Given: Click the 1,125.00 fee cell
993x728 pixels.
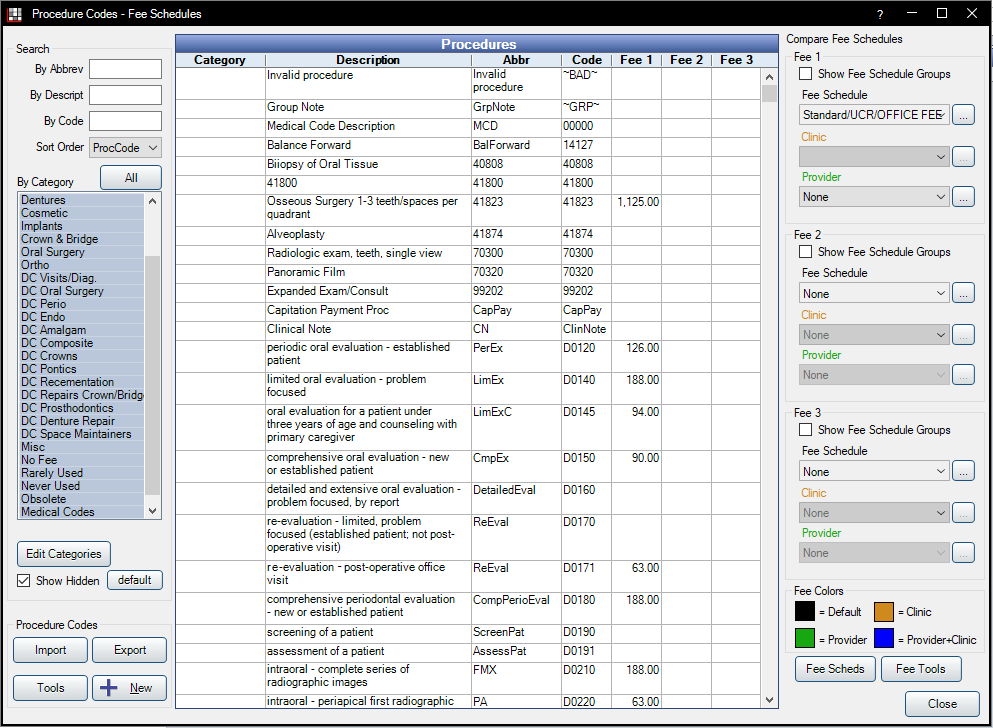Looking at the screenshot, I should click(636, 210).
